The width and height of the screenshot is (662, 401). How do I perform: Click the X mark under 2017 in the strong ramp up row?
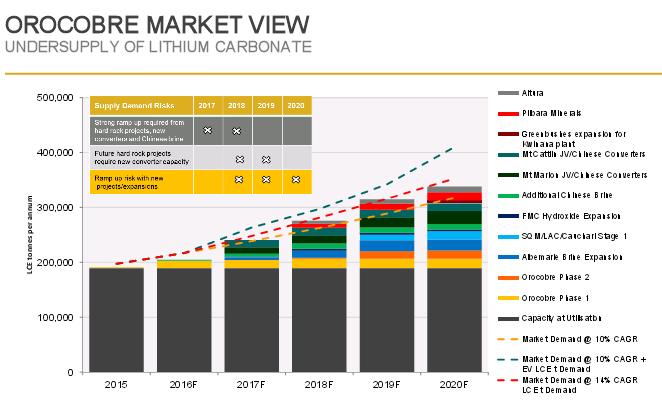(207, 130)
